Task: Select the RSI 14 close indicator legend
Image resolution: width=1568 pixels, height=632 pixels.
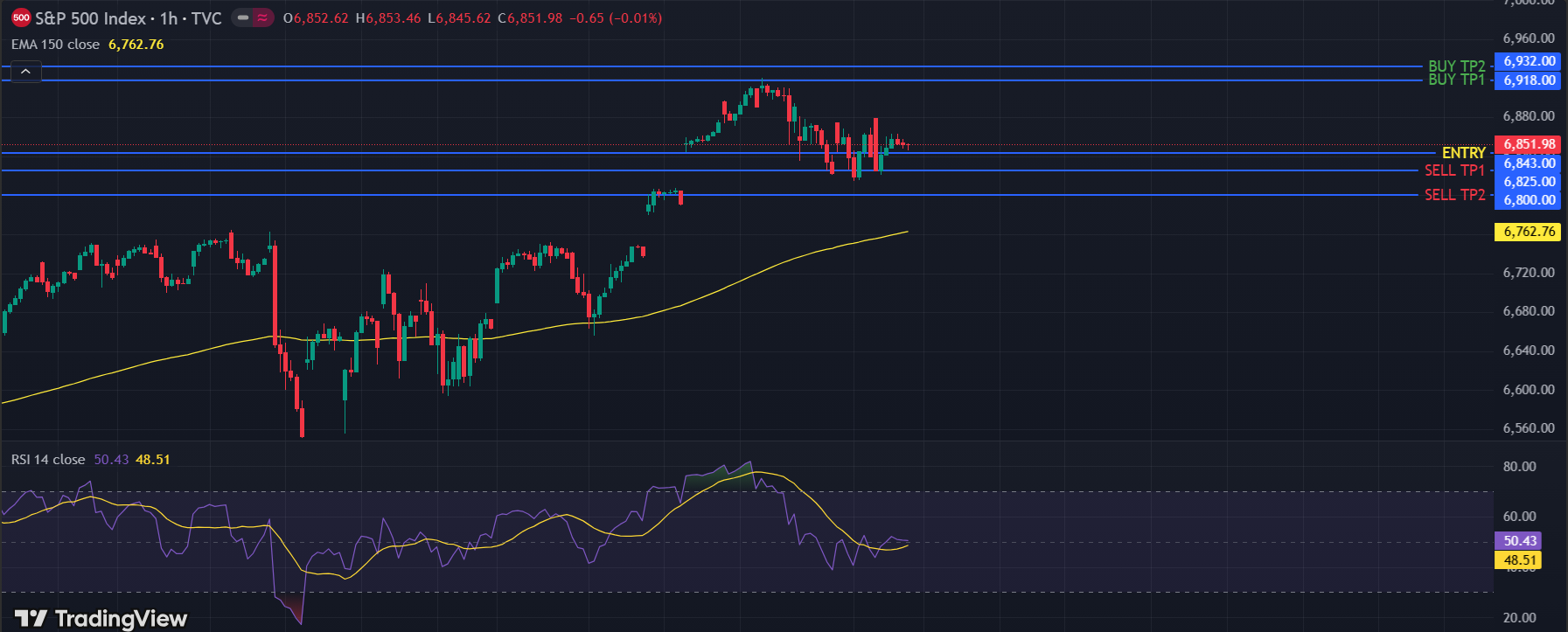Action: [48, 460]
